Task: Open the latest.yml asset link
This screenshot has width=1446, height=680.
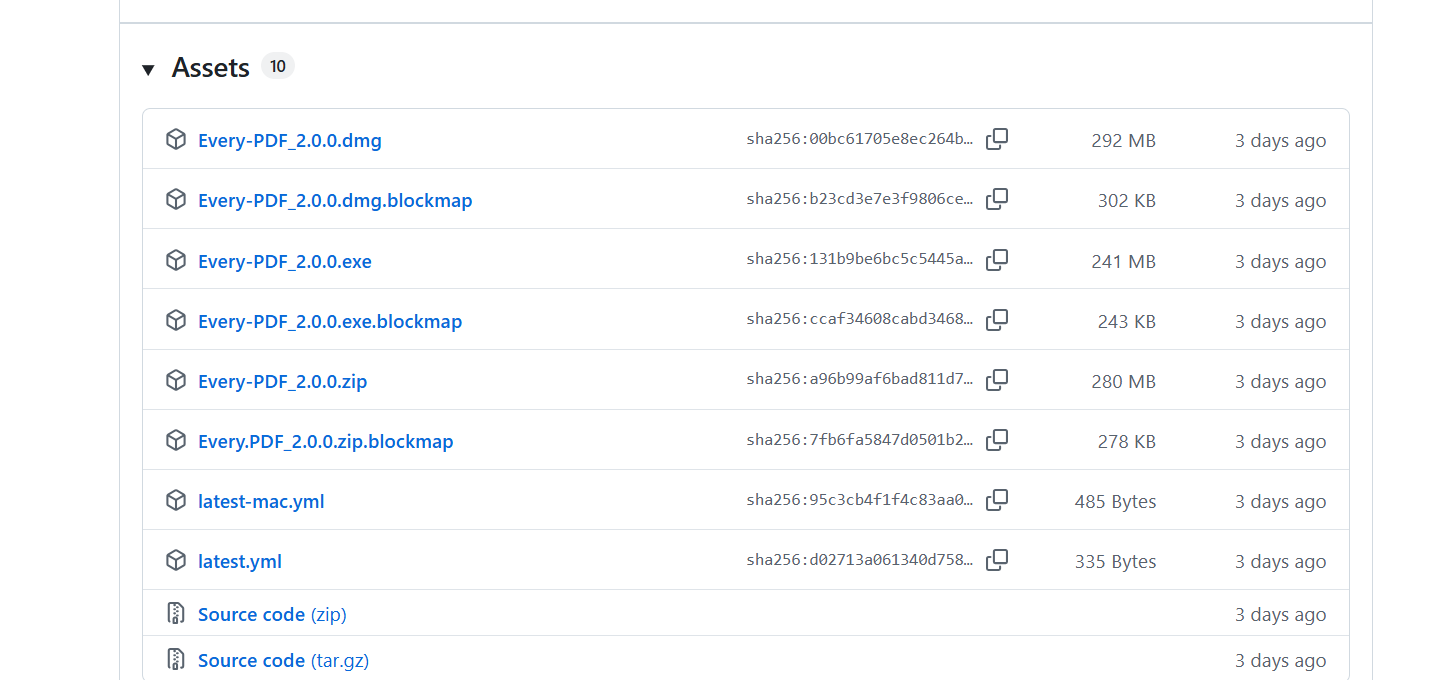Action: click(240, 562)
